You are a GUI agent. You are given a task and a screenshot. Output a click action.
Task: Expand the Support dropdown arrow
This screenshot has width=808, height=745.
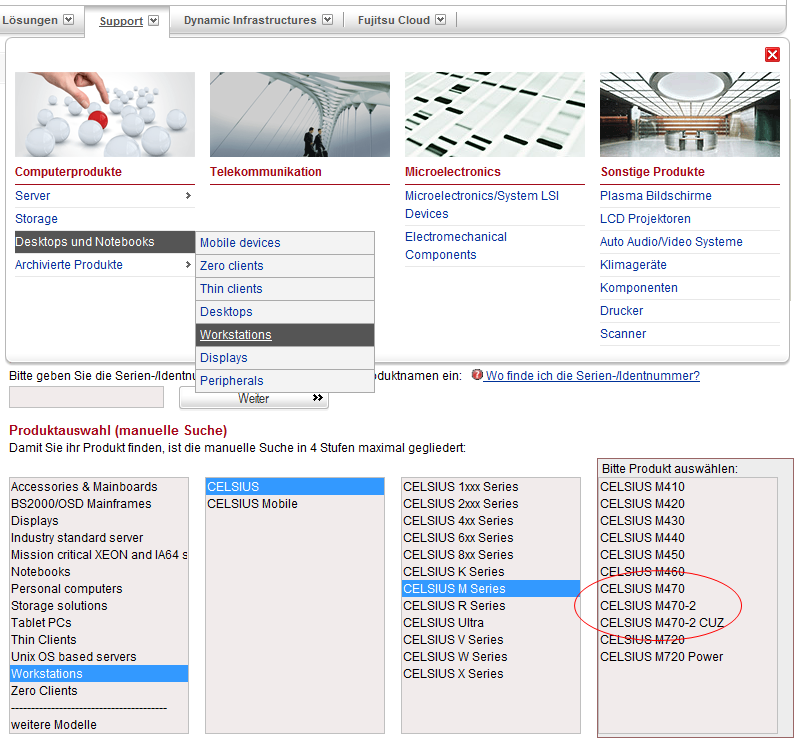click(x=154, y=21)
